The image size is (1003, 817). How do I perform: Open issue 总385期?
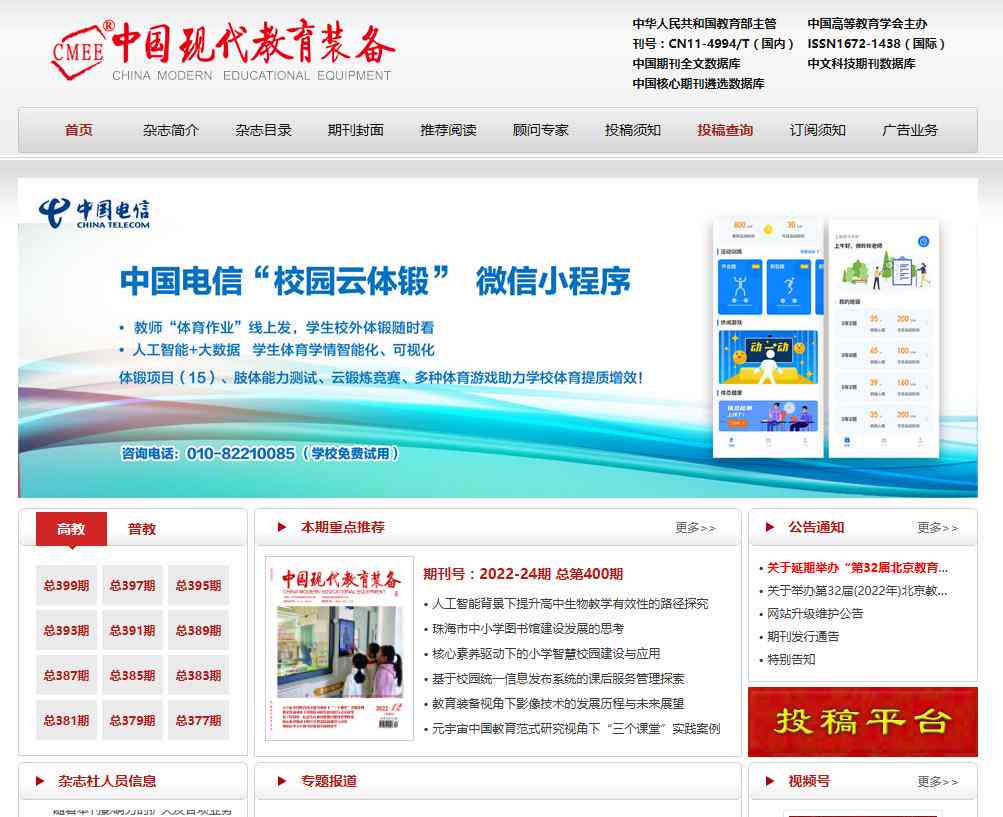pos(132,675)
